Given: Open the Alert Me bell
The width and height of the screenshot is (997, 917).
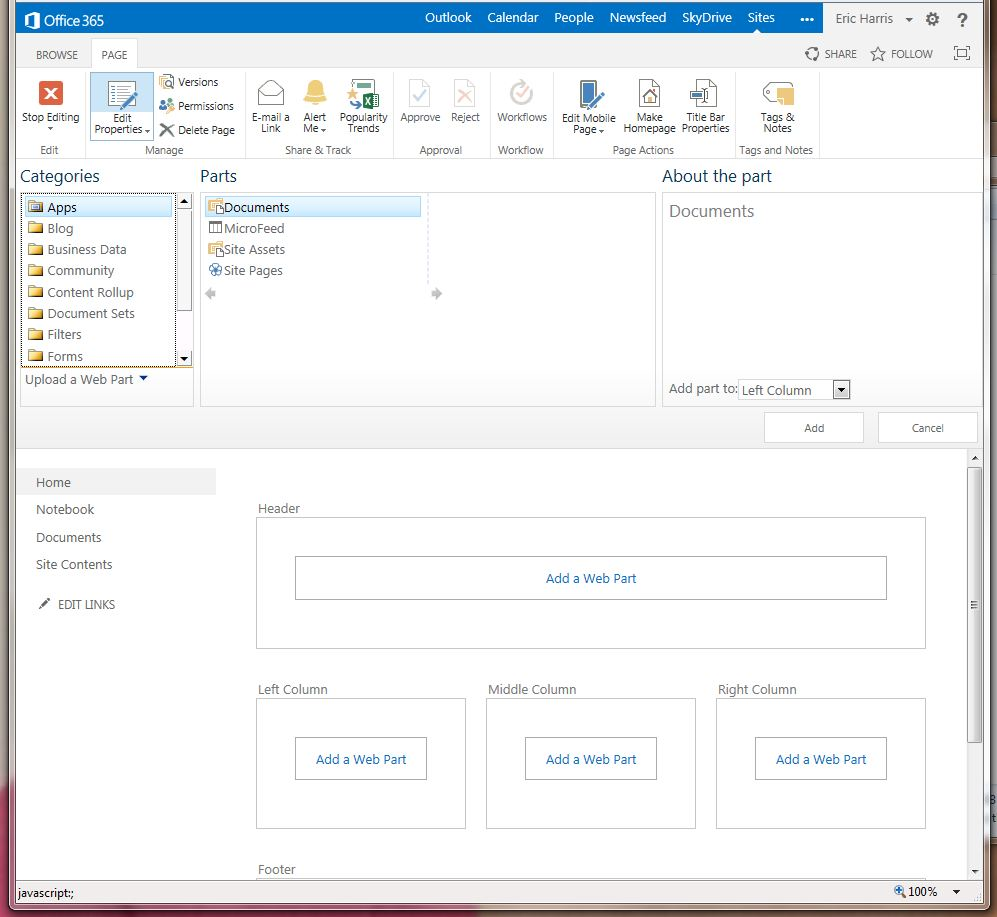Looking at the screenshot, I should click(315, 106).
